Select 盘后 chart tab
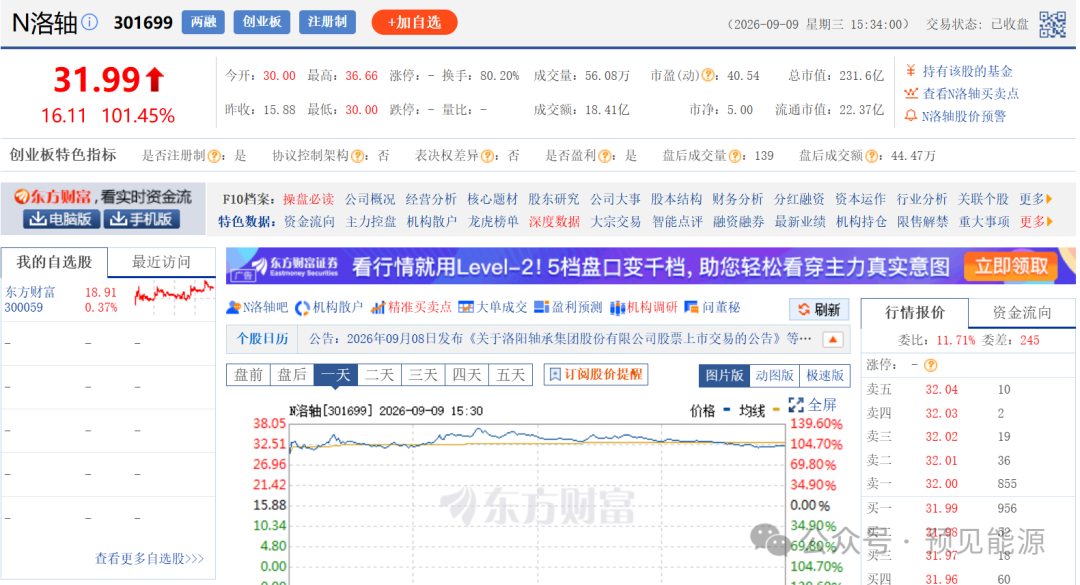This screenshot has height=585, width=1080. tap(292, 375)
